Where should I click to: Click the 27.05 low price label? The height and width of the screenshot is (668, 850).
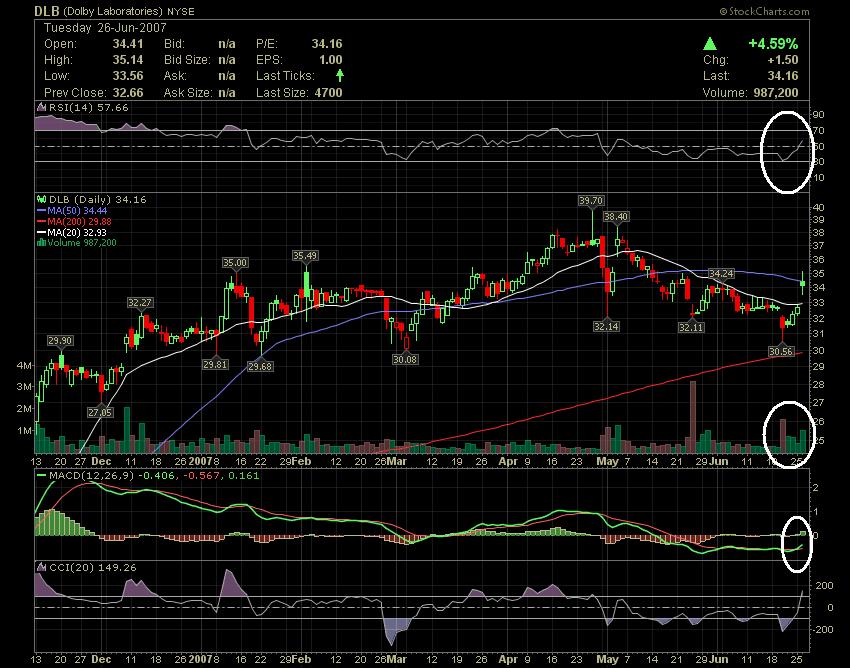100,413
